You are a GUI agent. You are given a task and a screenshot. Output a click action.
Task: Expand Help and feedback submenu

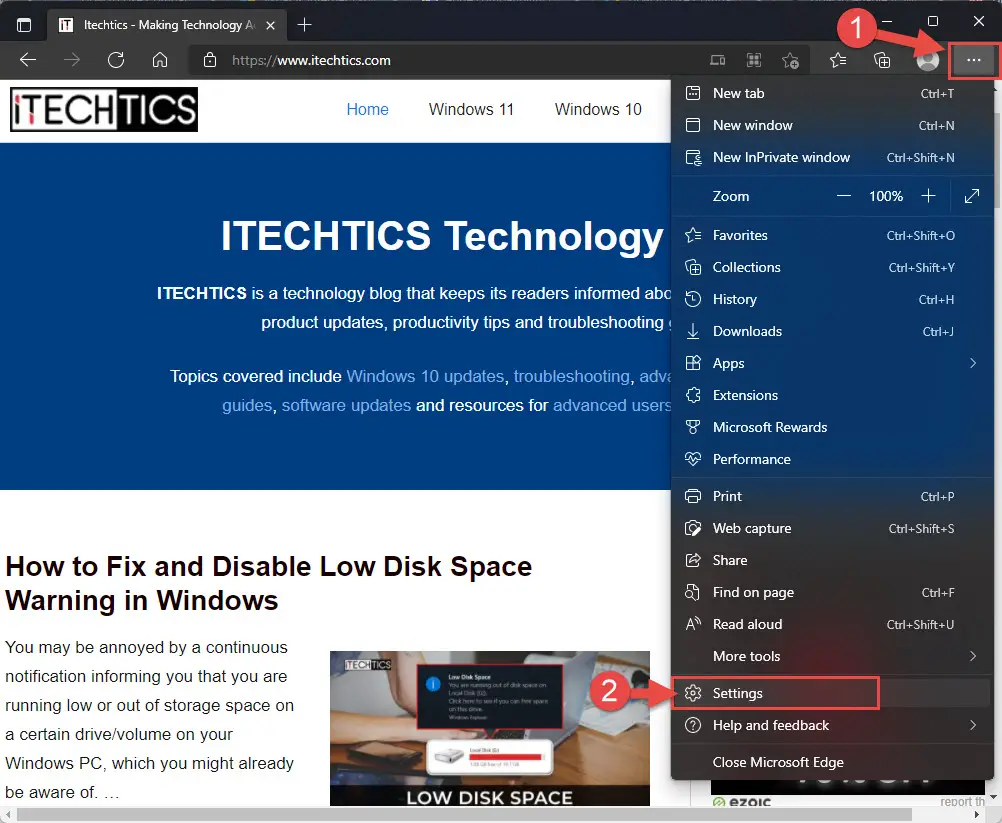[831, 725]
